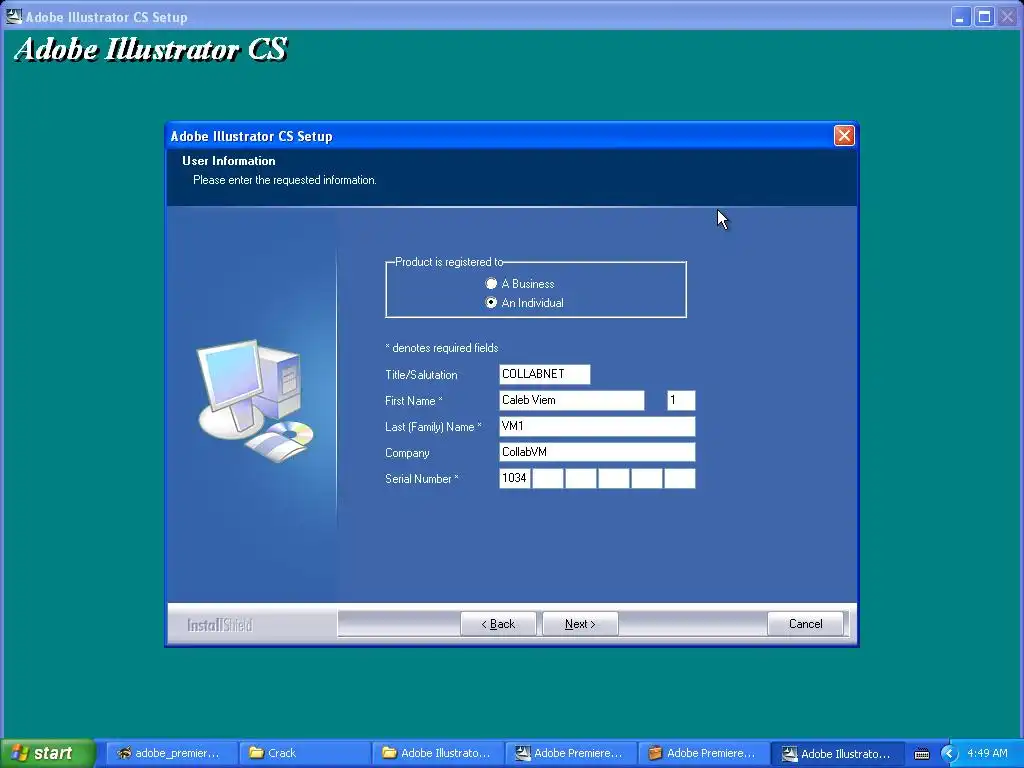Click the second serial number box

tap(548, 478)
